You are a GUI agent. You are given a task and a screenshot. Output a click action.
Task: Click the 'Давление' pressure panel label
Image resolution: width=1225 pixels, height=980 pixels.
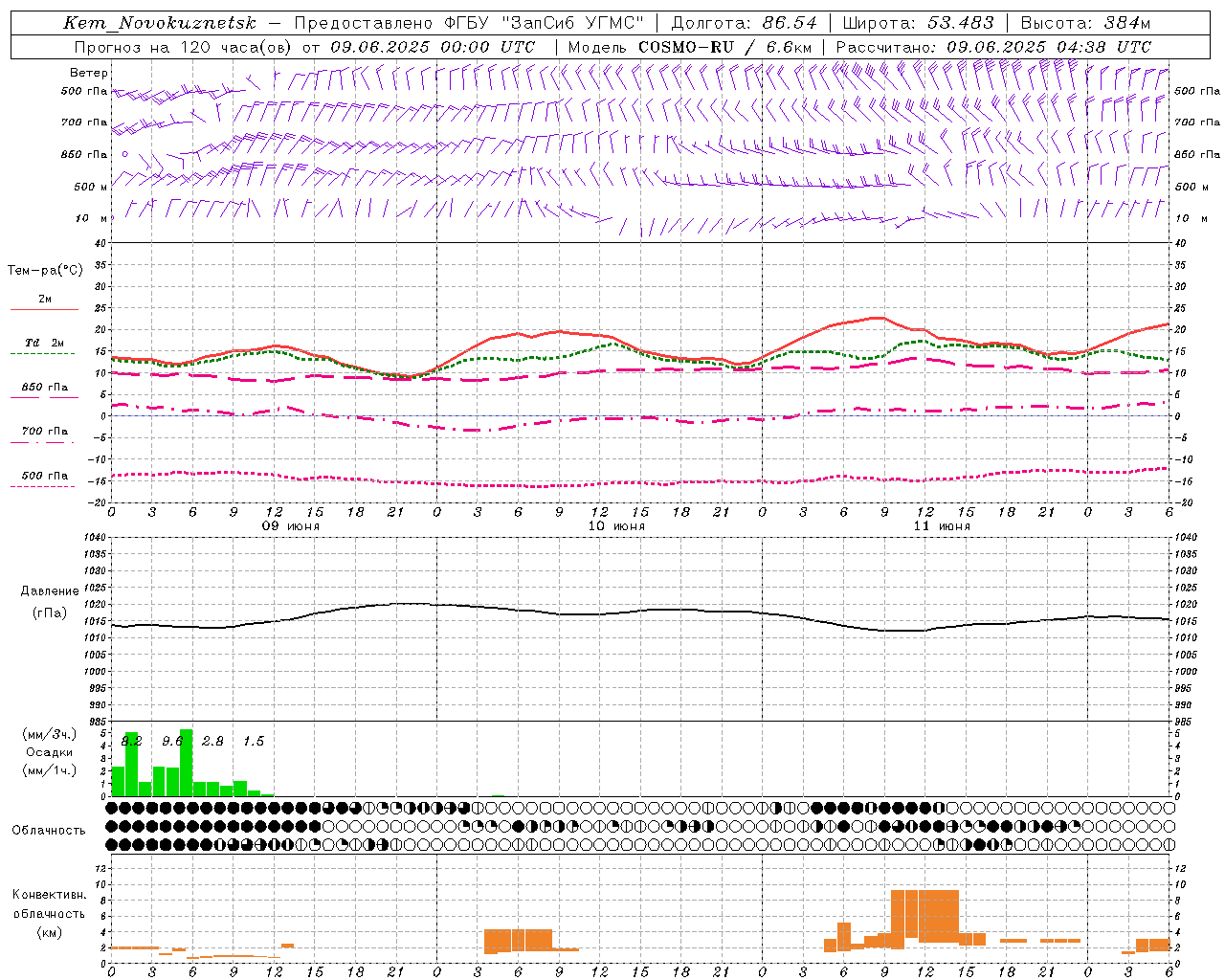click(x=50, y=591)
